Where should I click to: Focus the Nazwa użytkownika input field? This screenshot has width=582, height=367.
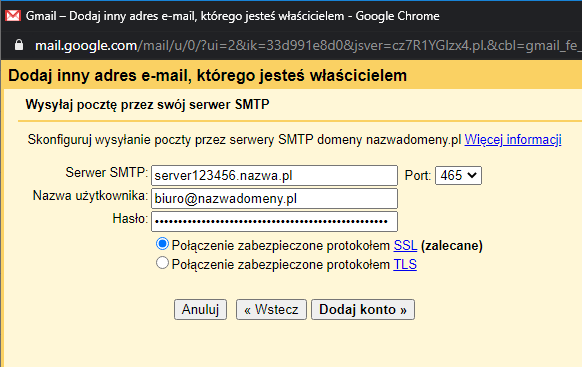tap(274, 199)
